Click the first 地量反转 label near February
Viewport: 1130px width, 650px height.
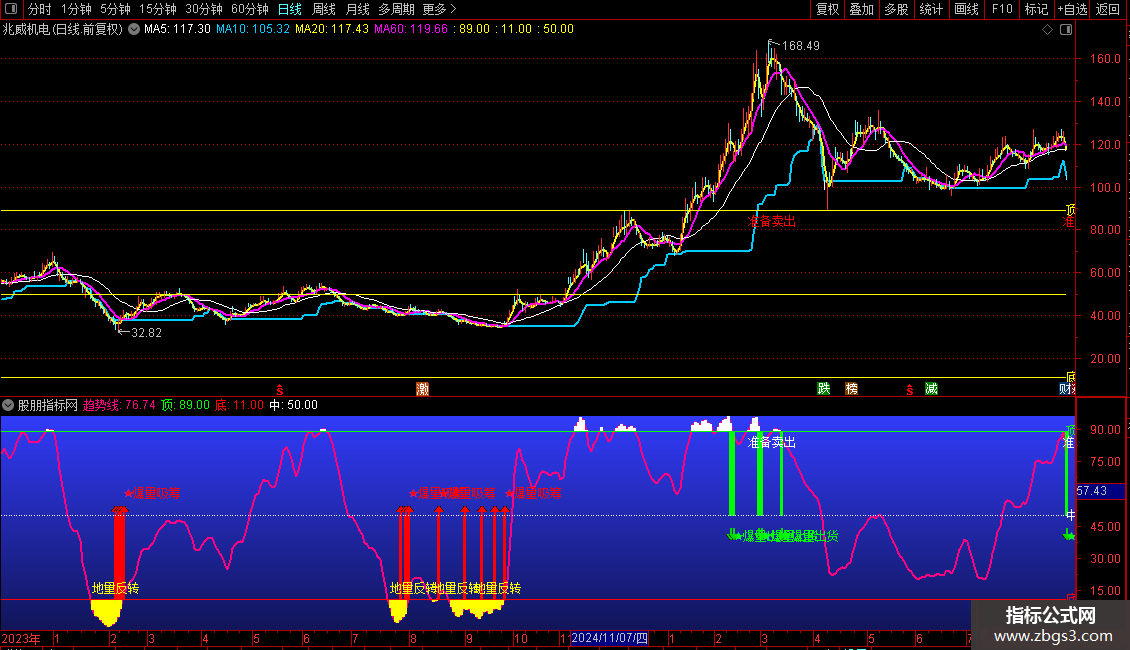(x=115, y=589)
